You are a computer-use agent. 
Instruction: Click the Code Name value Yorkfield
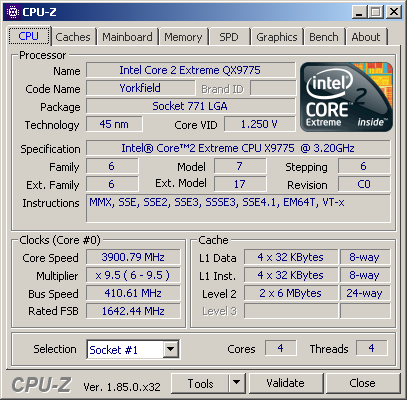pos(140,88)
